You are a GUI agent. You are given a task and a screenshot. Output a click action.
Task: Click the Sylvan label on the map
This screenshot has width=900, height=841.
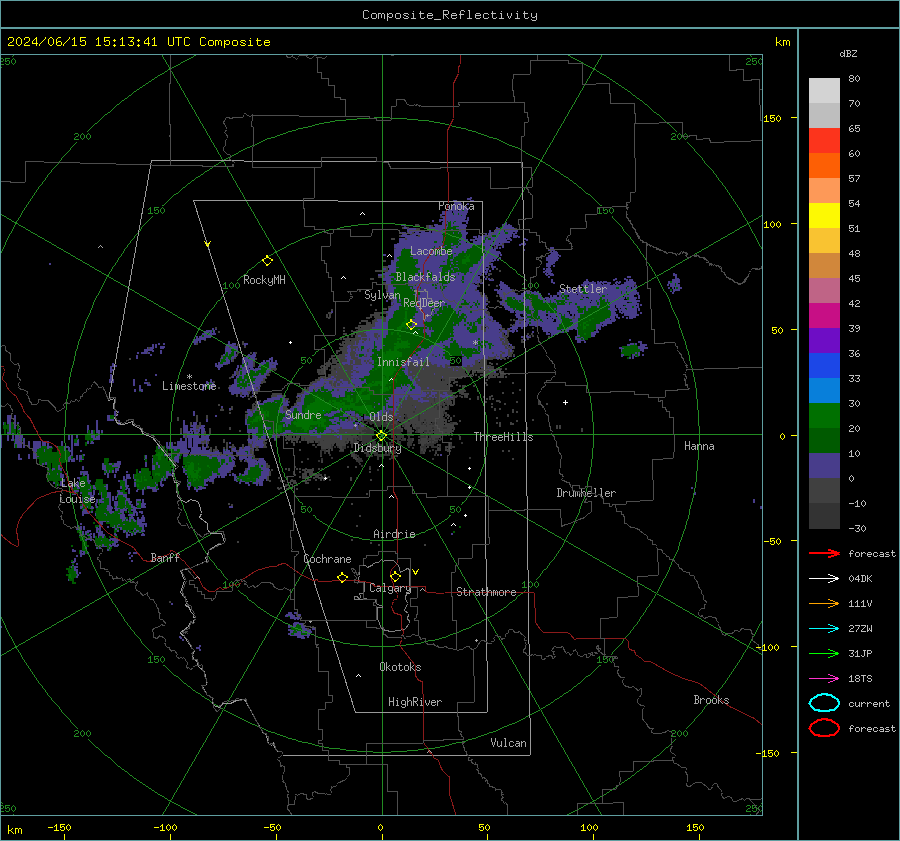click(x=382, y=295)
